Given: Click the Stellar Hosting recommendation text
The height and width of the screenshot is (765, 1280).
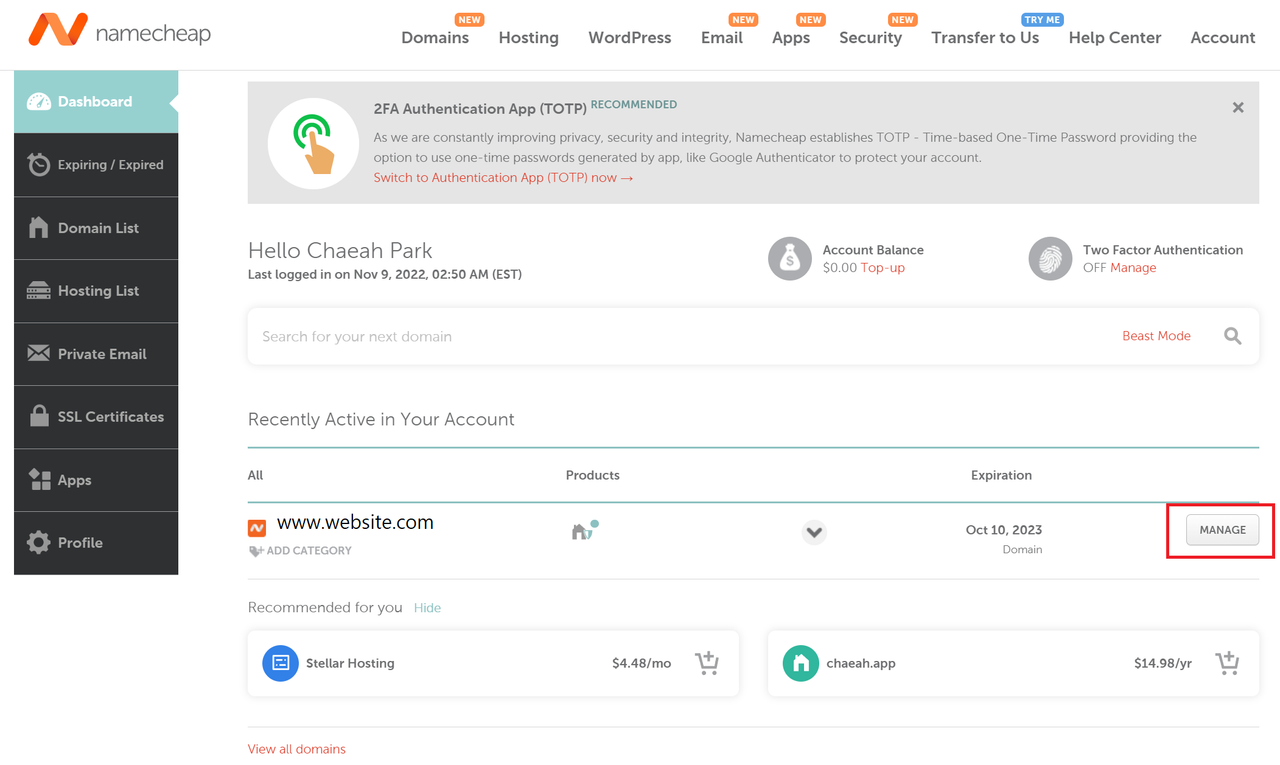Looking at the screenshot, I should 350,663.
